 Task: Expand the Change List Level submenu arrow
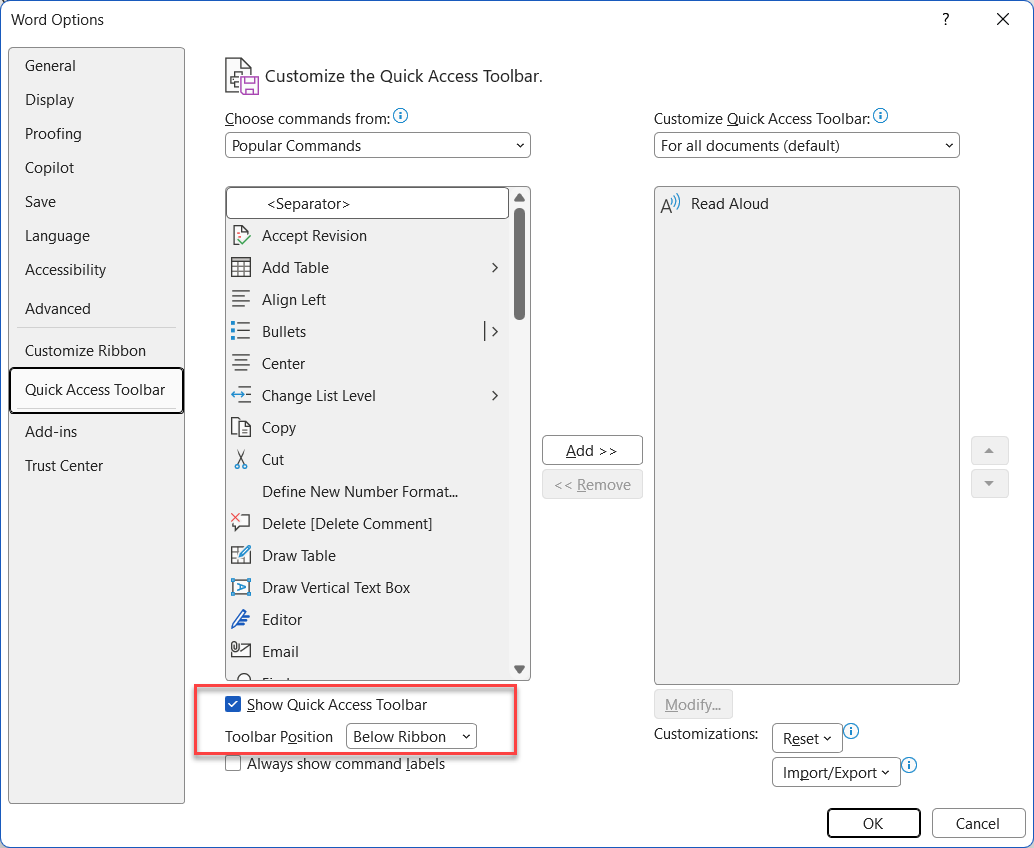tap(495, 396)
